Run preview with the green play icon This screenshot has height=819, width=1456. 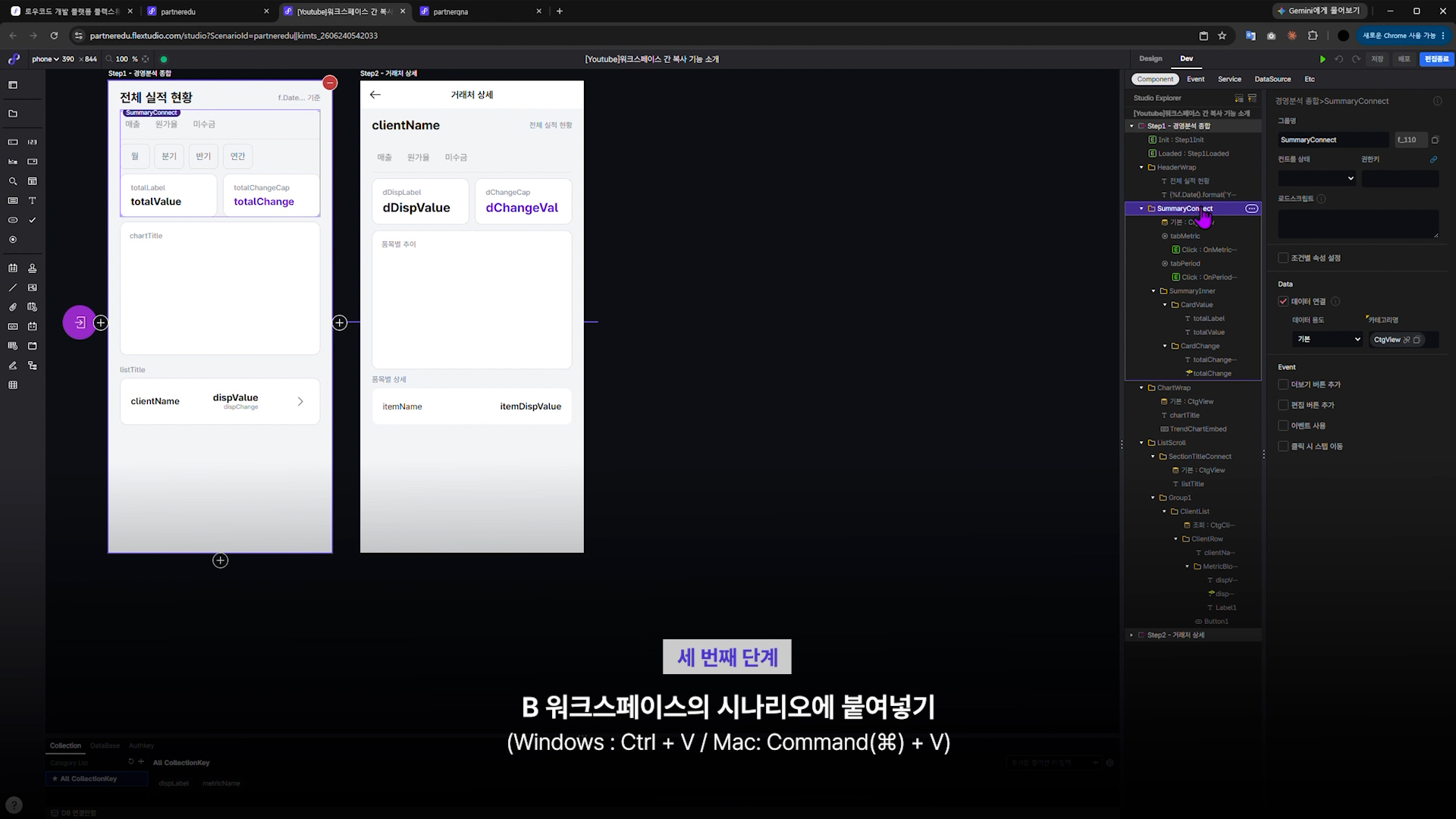[x=1323, y=59]
